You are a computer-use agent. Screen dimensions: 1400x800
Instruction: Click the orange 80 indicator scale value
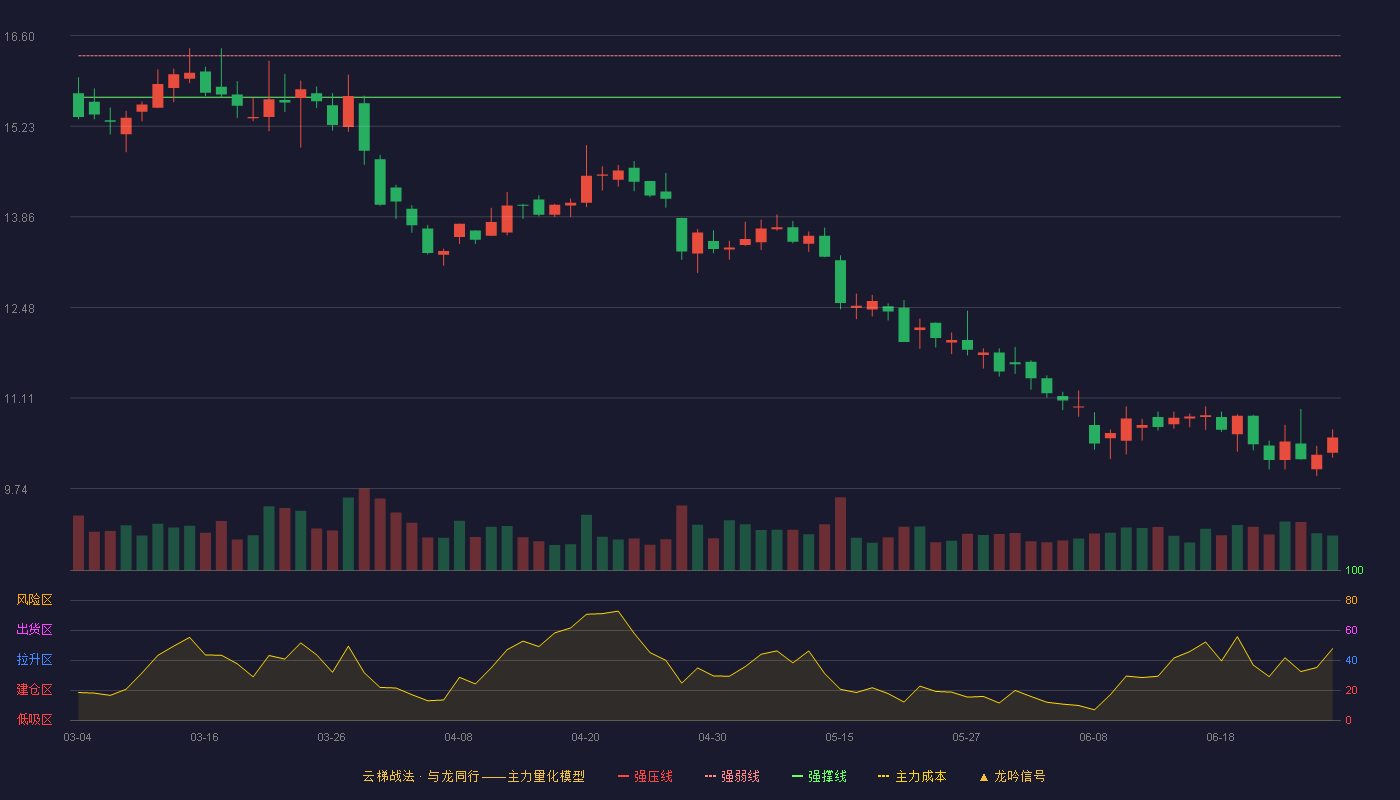[x=1351, y=601]
